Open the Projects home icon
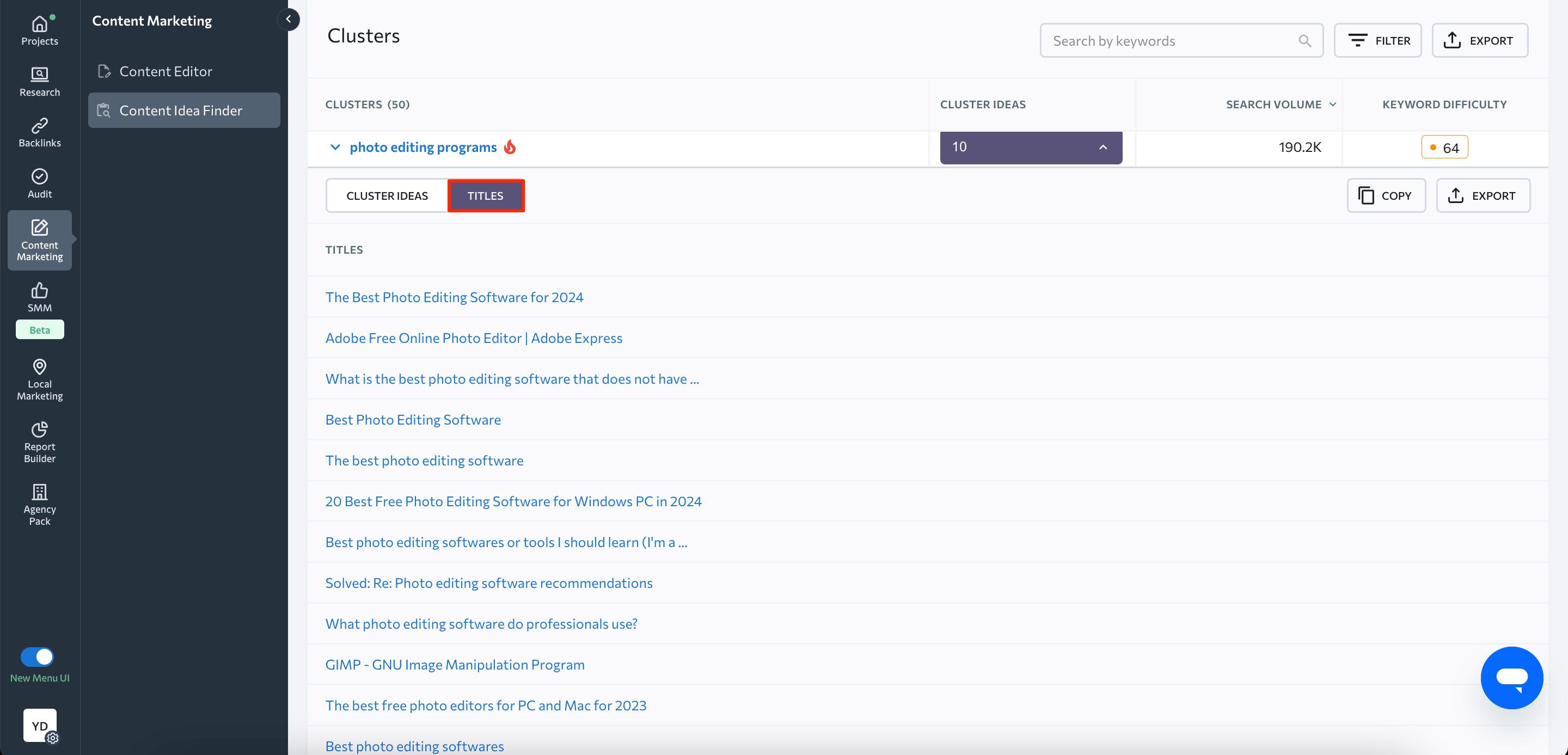1568x755 pixels. point(40,24)
